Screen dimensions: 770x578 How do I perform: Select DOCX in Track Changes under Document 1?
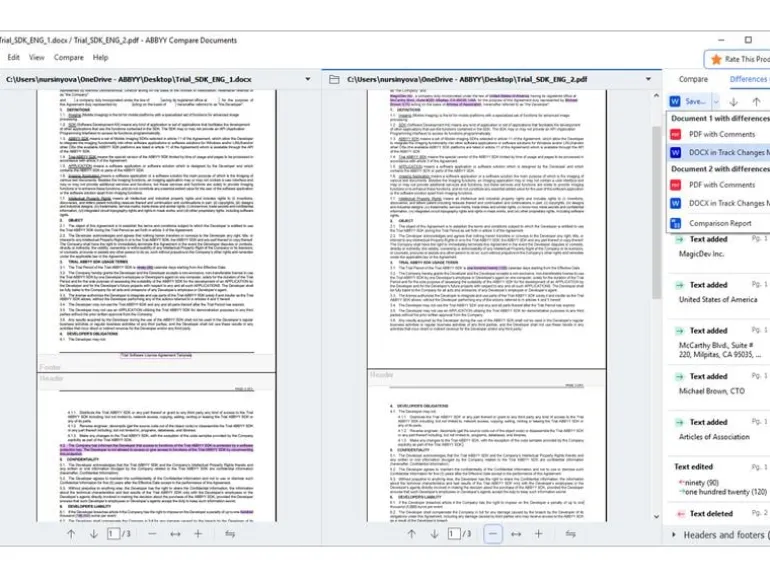(x=718, y=153)
